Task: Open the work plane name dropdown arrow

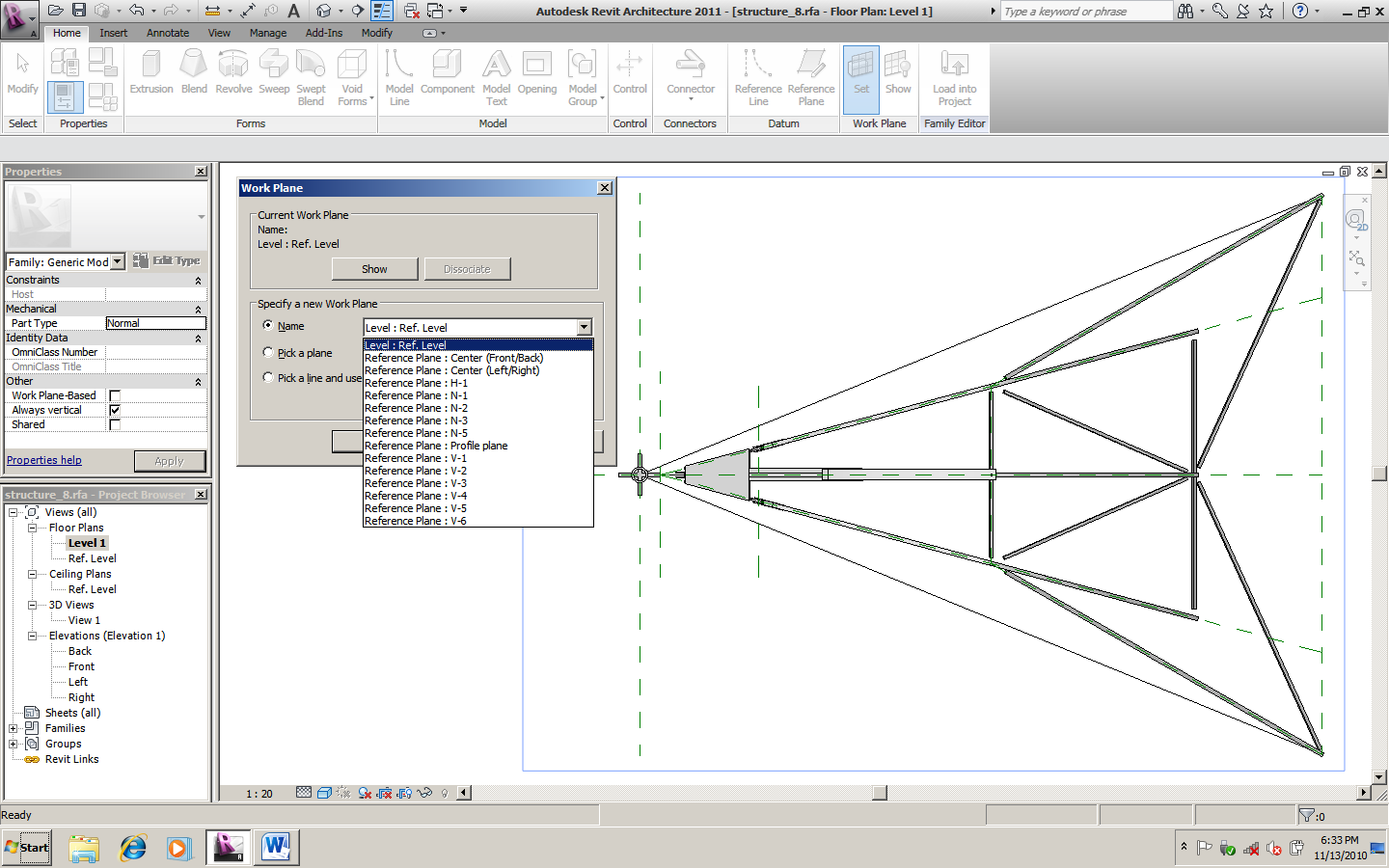Action: pos(584,327)
